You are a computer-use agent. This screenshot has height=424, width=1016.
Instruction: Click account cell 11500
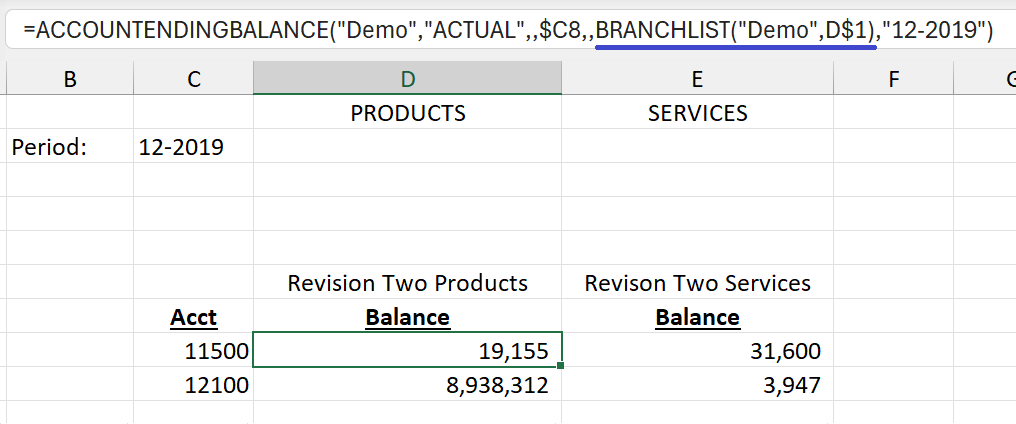click(194, 350)
